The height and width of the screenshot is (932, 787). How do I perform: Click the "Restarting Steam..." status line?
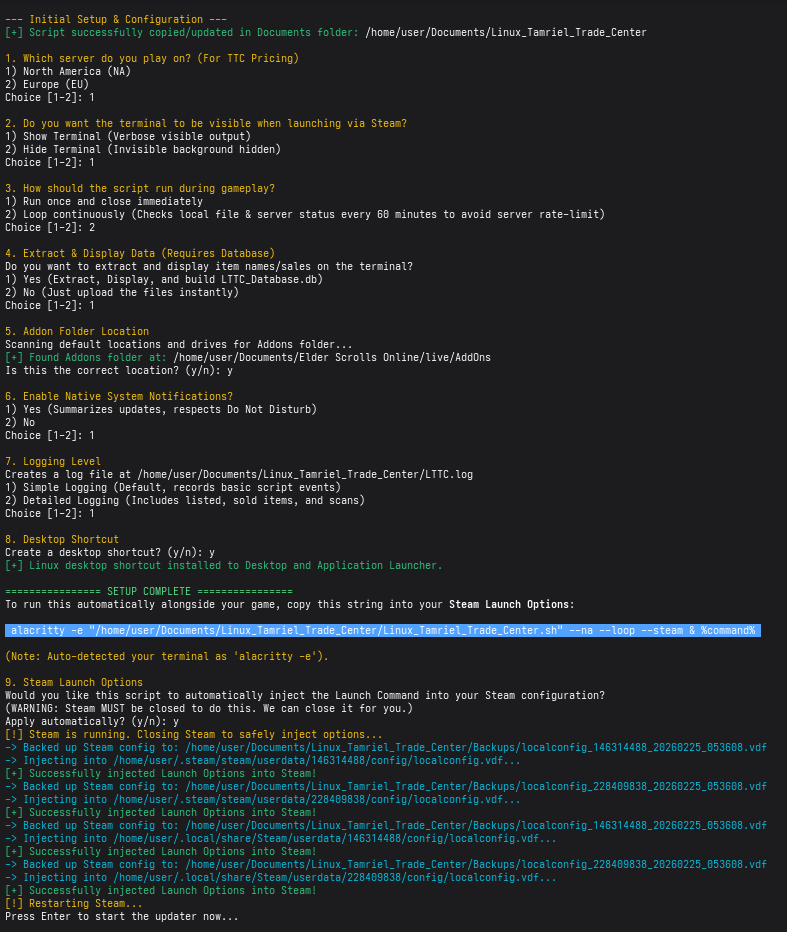(x=73, y=903)
